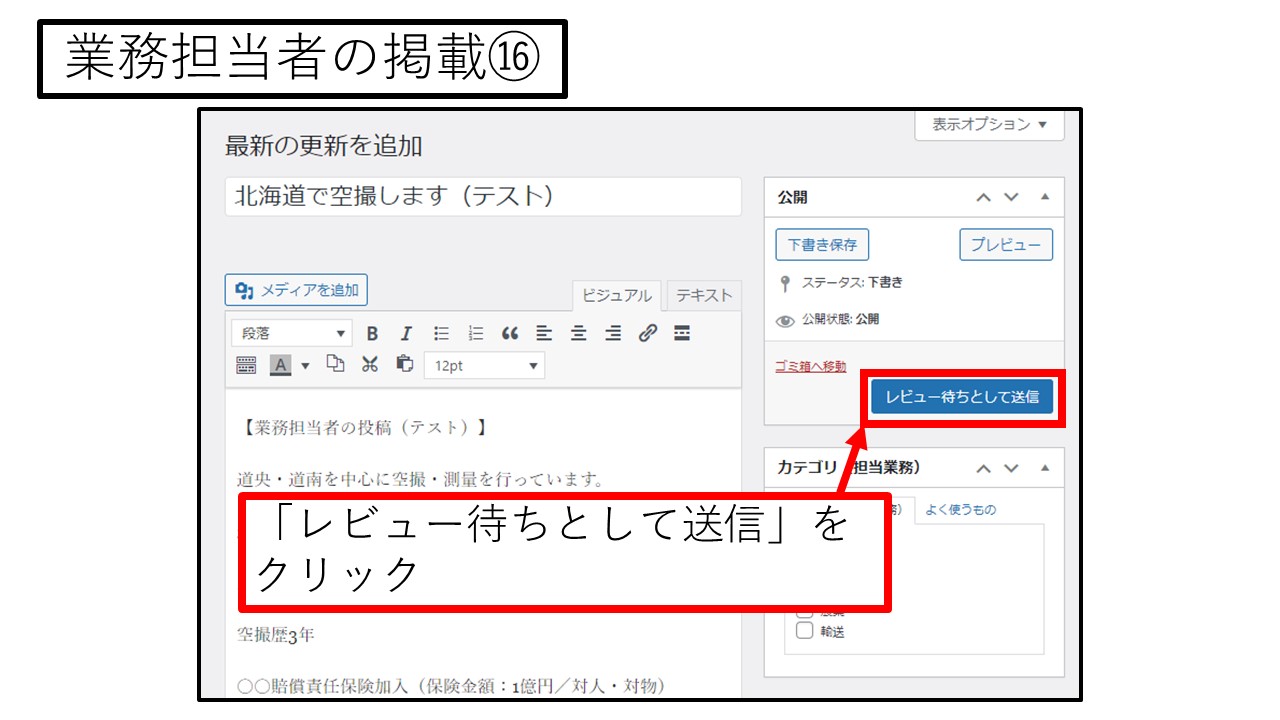Screen dimensions: 1280x720
Task: Click the ○○賠償責任保険加入 text line
Action: click(x=451, y=686)
